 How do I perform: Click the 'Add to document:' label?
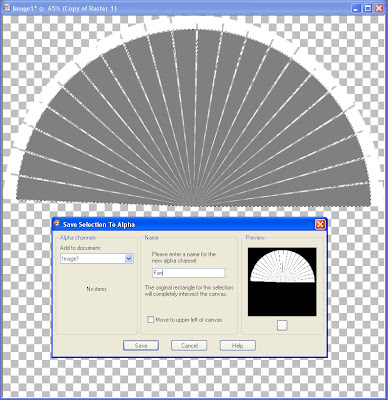click(x=80, y=248)
